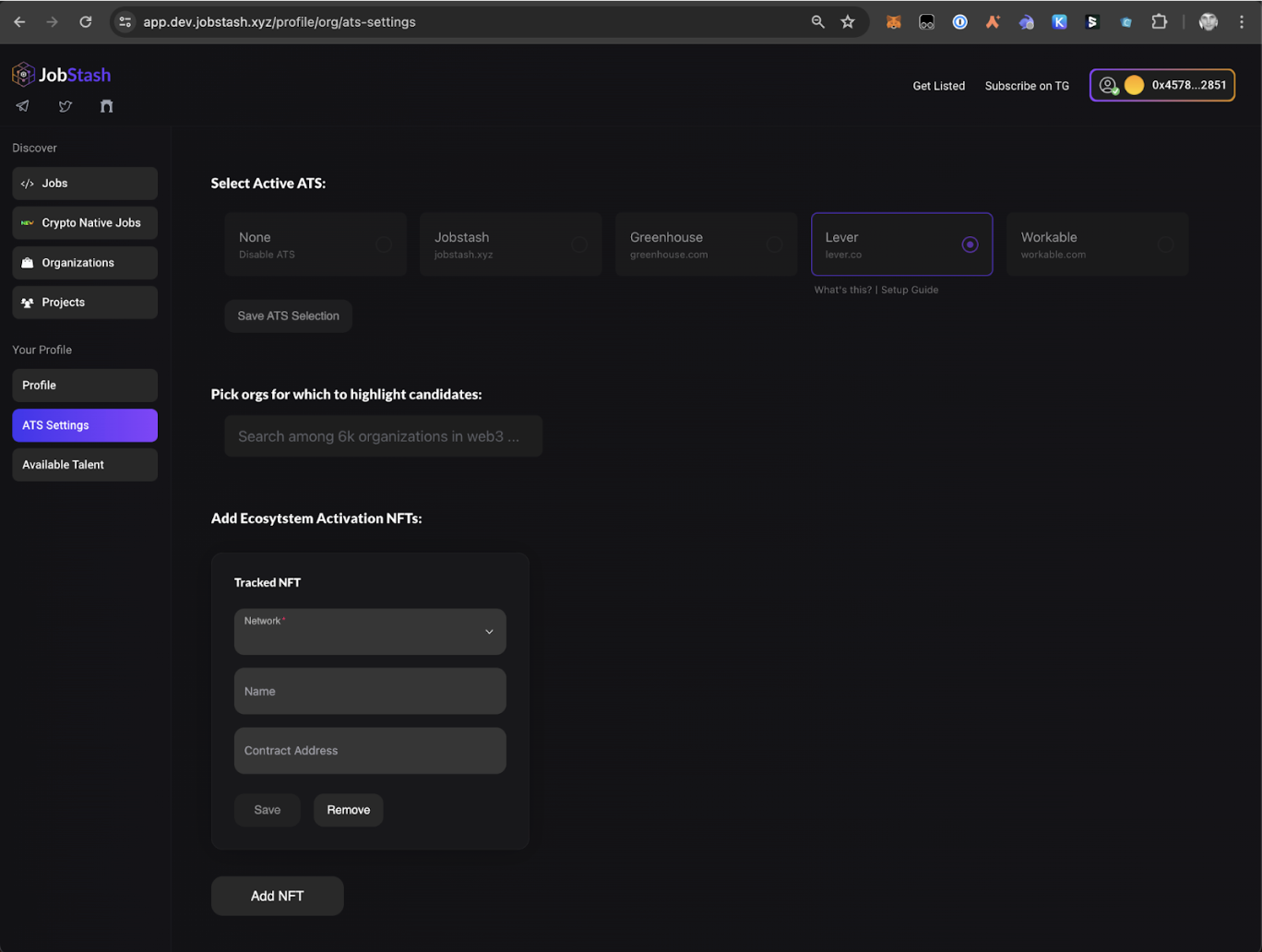Screen dimensions: 1262x952
Task: Open the Jobs sidebar item
Action: [85, 184]
